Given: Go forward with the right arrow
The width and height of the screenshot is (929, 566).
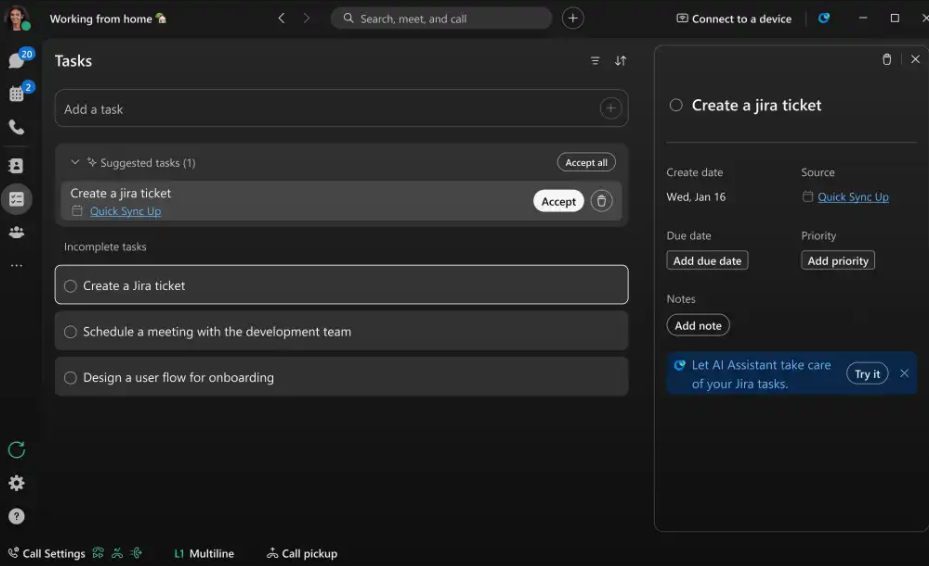Looking at the screenshot, I should tap(306, 18).
